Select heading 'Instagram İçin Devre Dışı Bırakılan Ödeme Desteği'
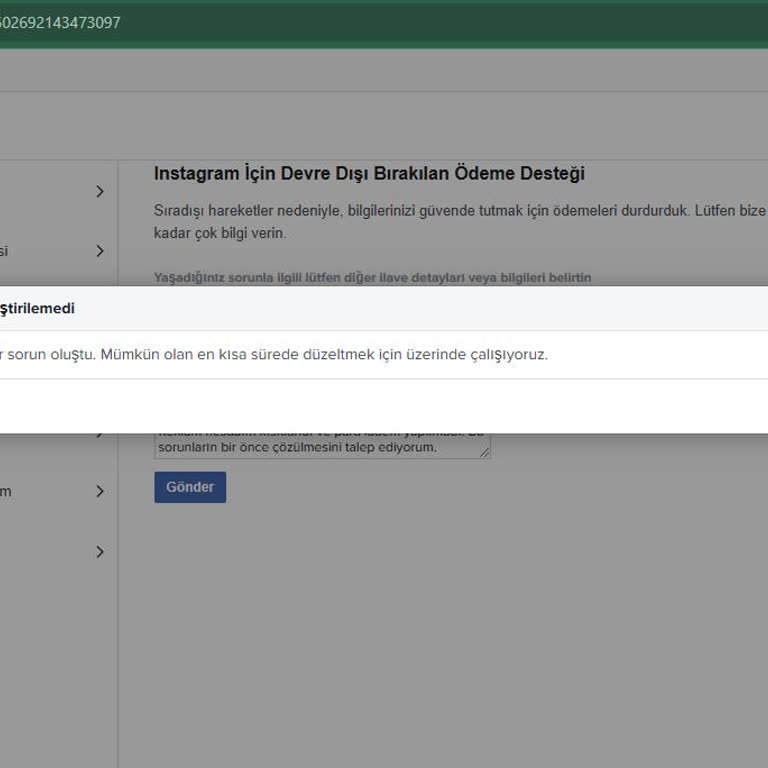768x768 pixels. (369, 173)
